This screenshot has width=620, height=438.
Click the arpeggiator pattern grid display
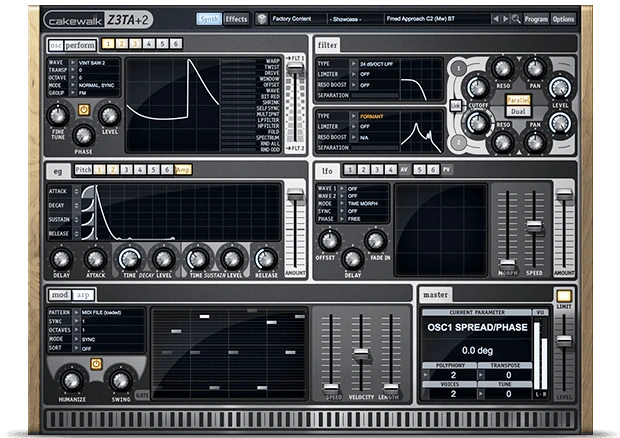coord(229,353)
